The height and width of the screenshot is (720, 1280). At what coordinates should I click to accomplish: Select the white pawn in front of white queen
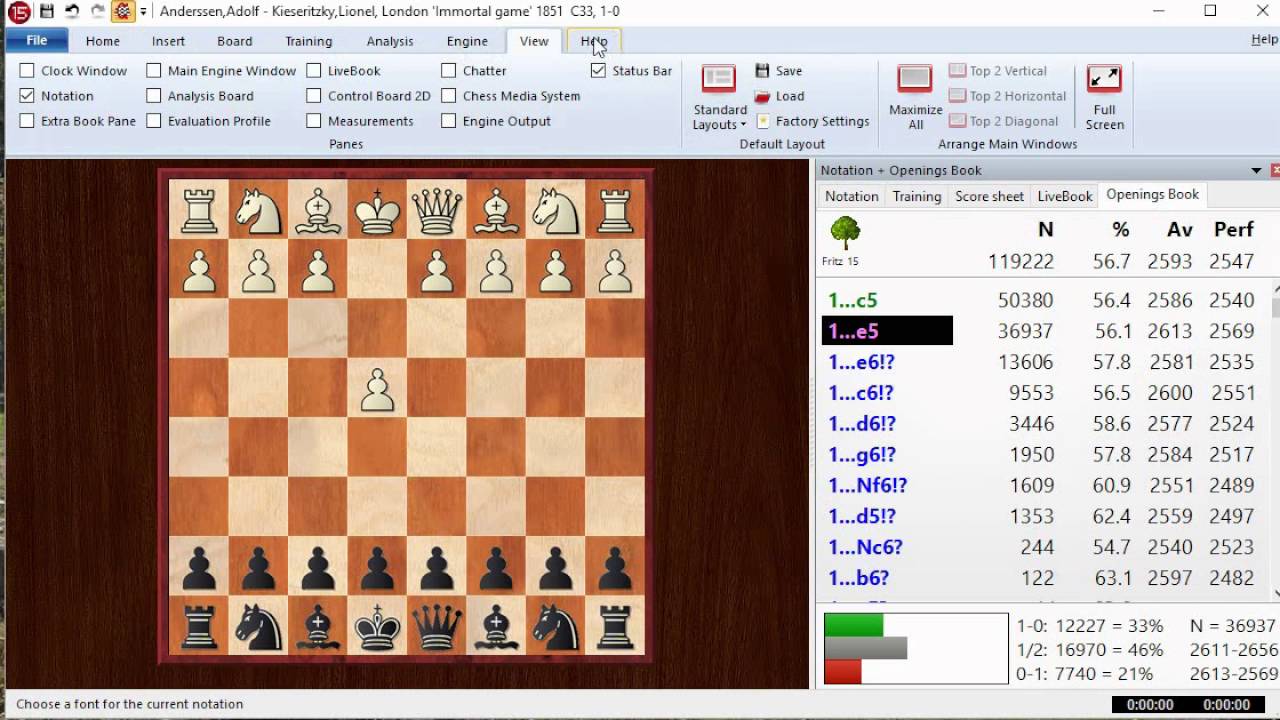(x=437, y=270)
